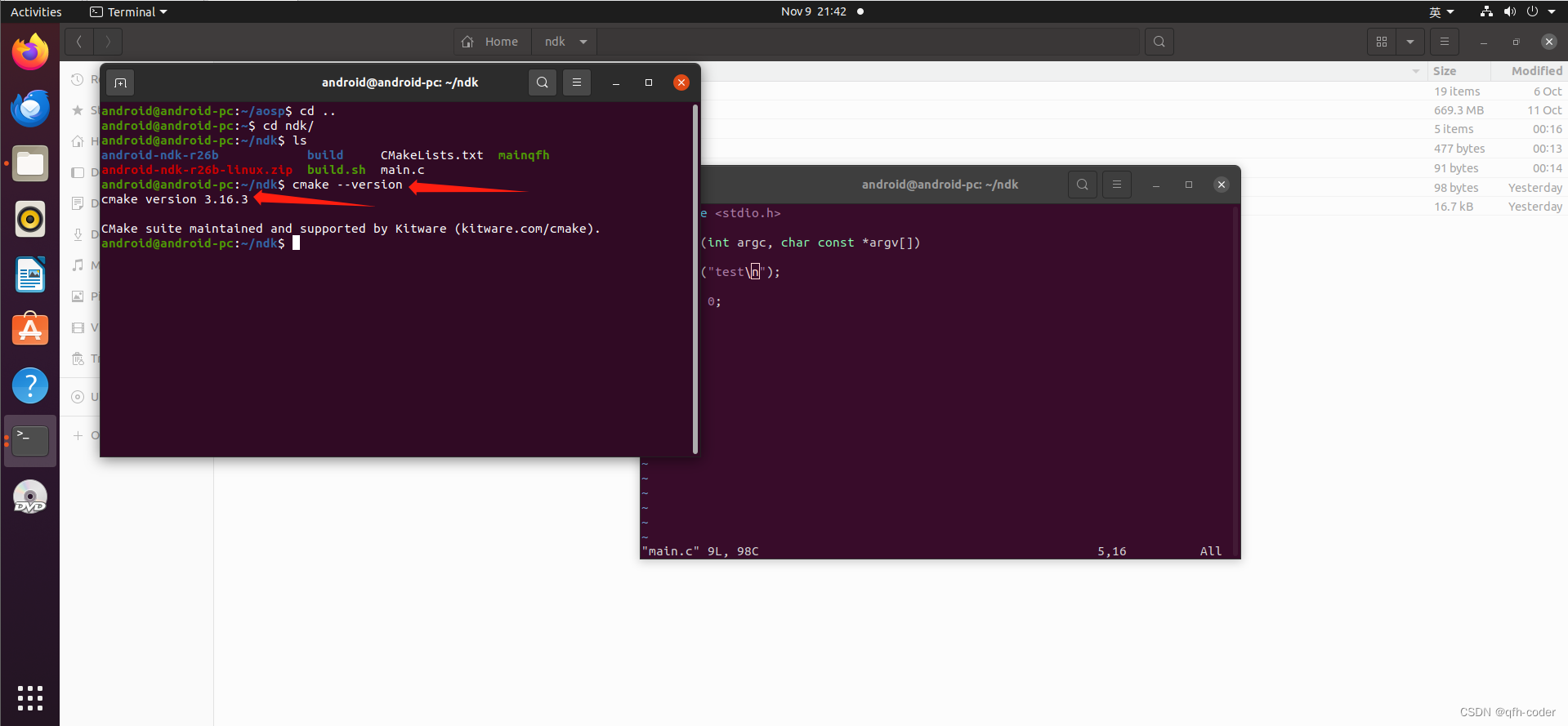Select the file row sized 669.3 MB
This screenshot has width=1568, height=726.
point(1134,110)
